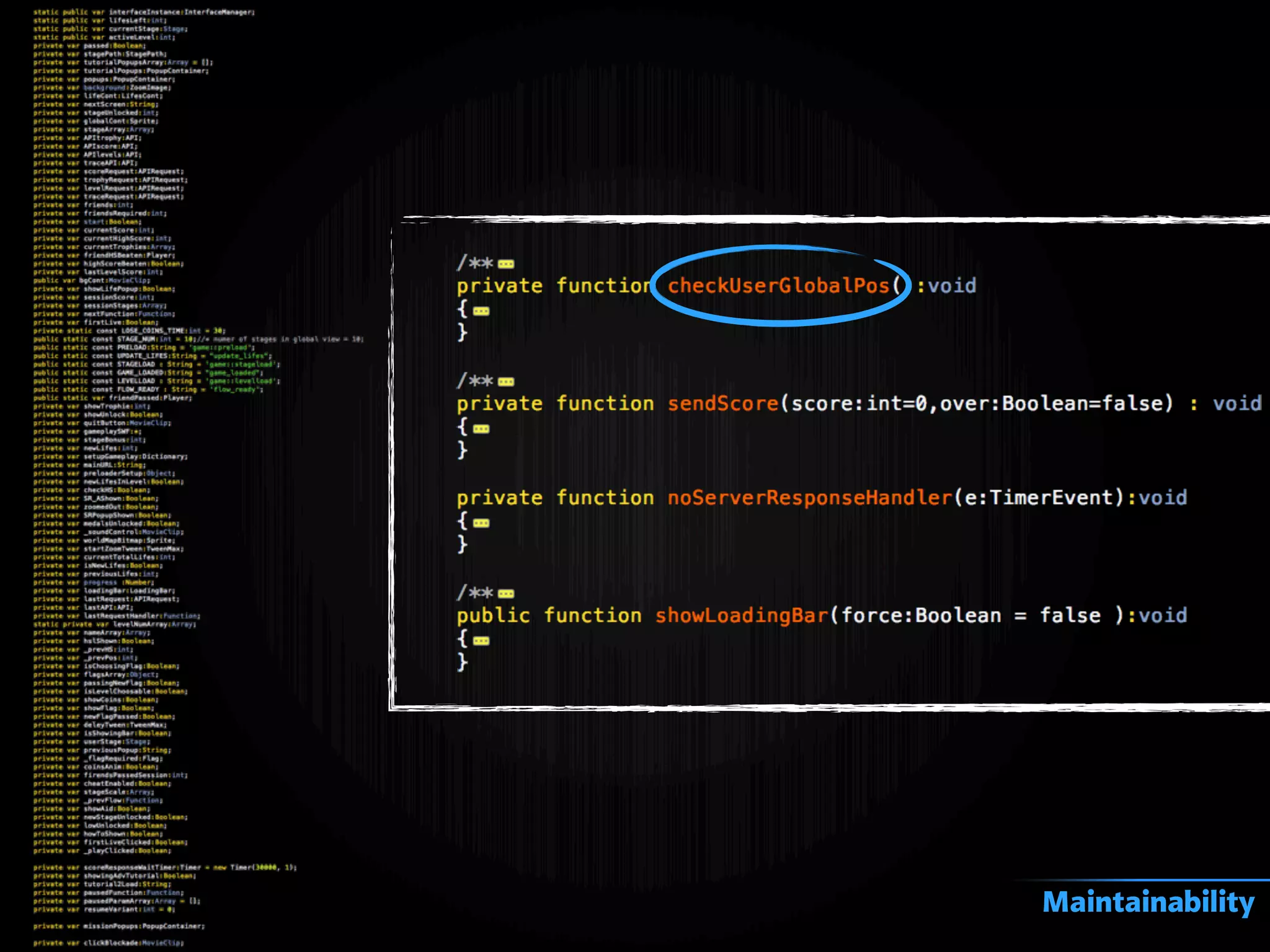Image resolution: width=1270 pixels, height=952 pixels.
Task: Click the 'currentStage:Stage' declaration line
Action: point(110,29)
